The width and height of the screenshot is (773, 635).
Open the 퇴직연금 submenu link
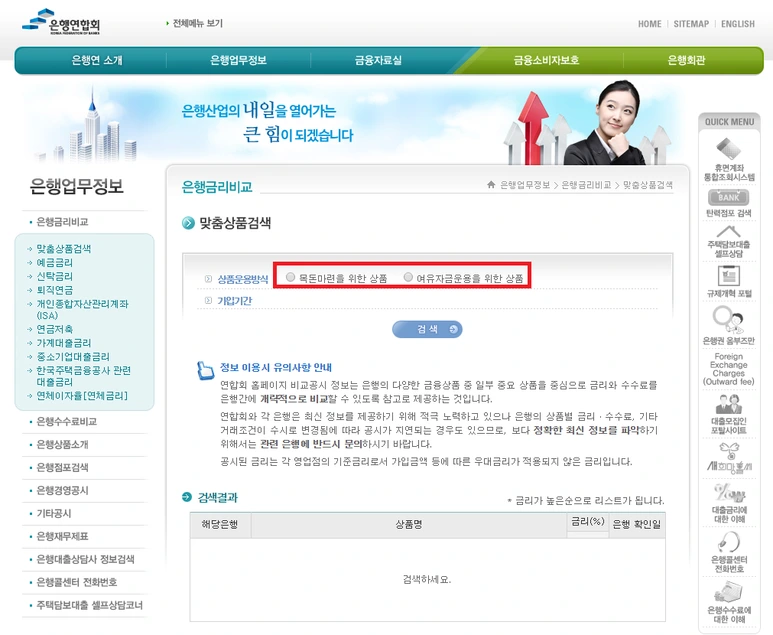point(55,290)
